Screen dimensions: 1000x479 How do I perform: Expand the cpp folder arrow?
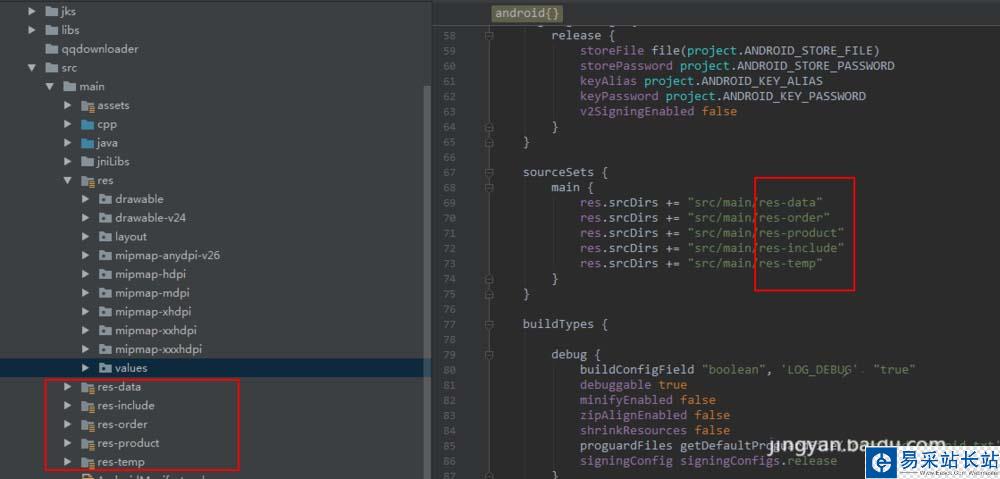click(x=68, y=124)
